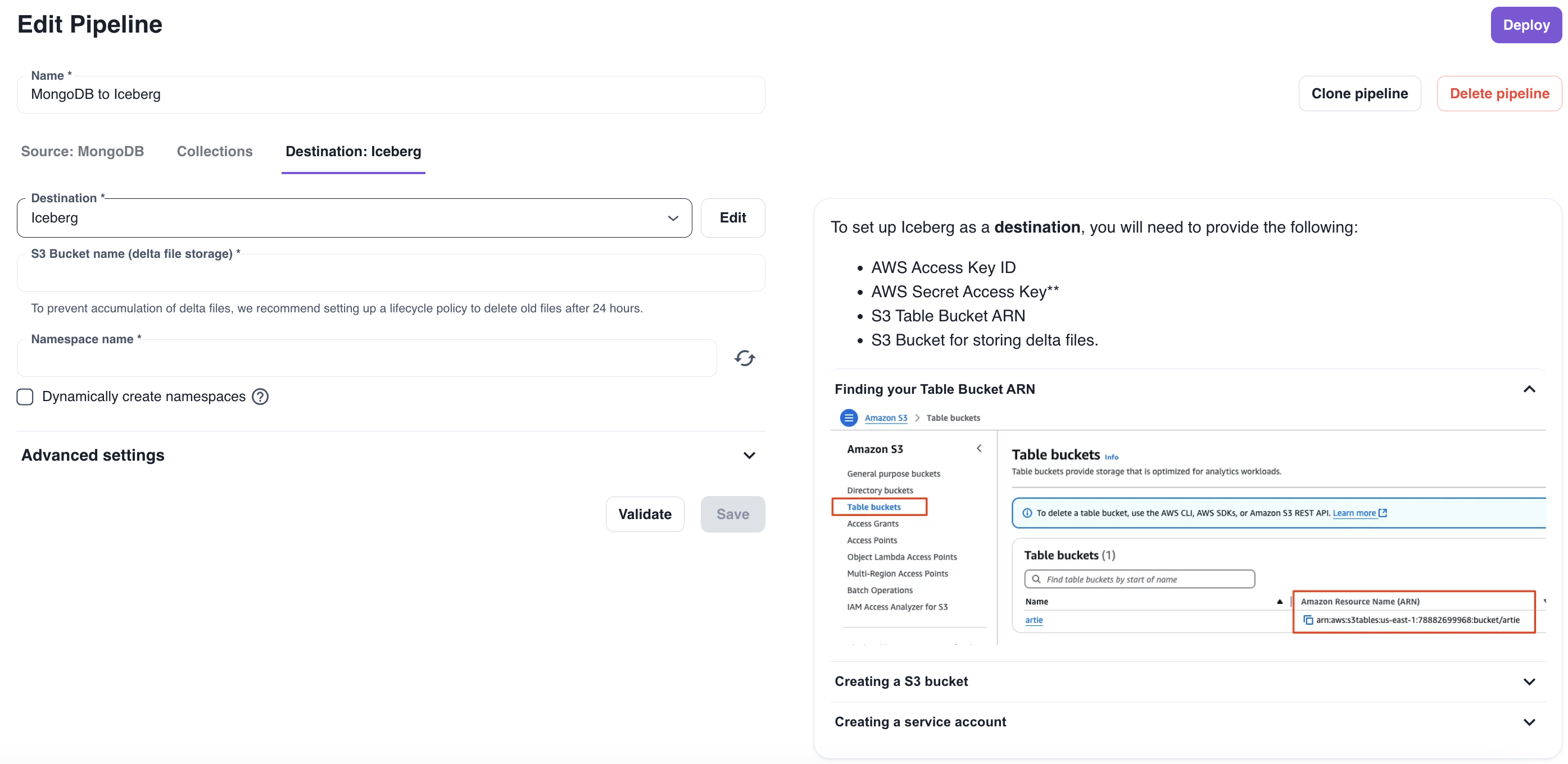
Task: Enable Dynamically create namespaces checkbox
Action: 25,397
